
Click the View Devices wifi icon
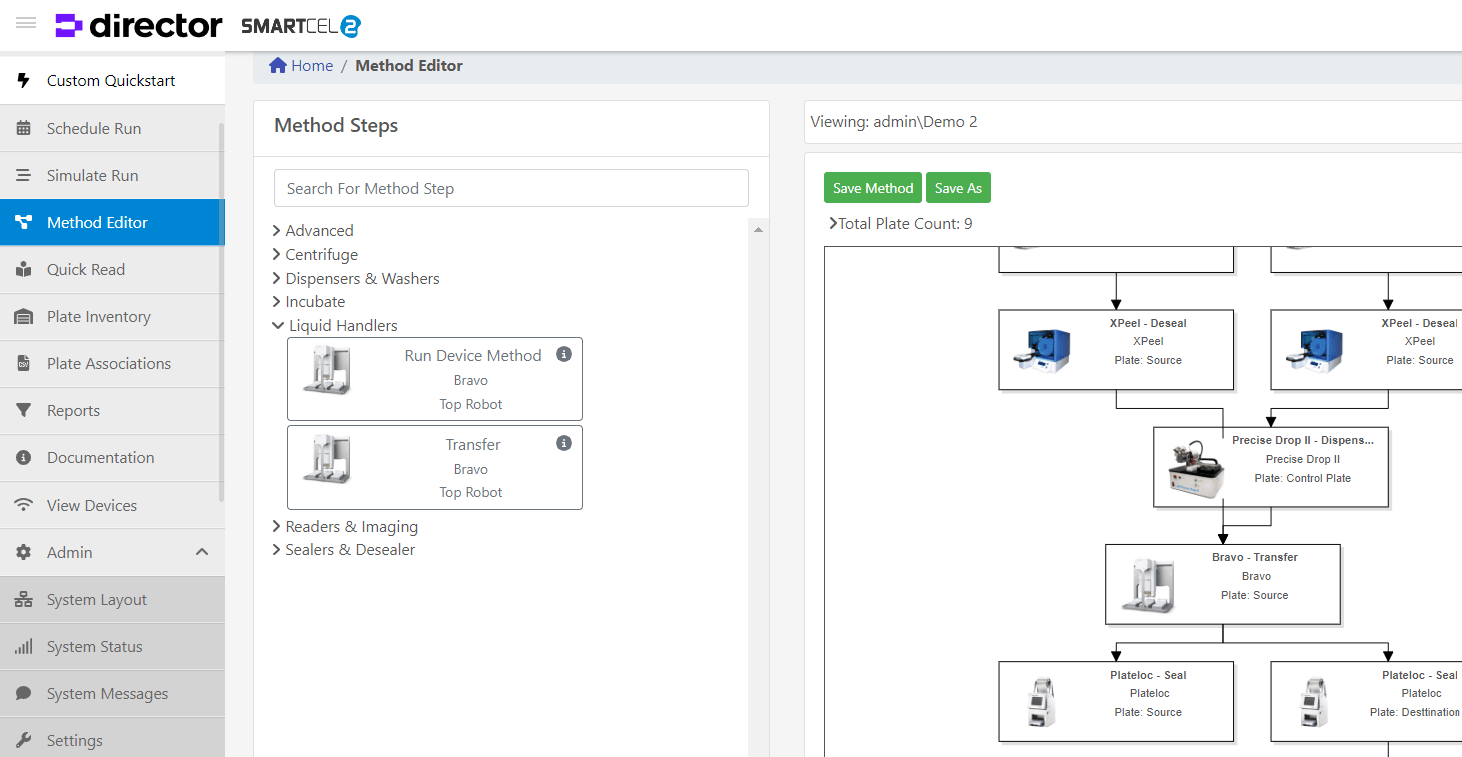coord(24,505)
